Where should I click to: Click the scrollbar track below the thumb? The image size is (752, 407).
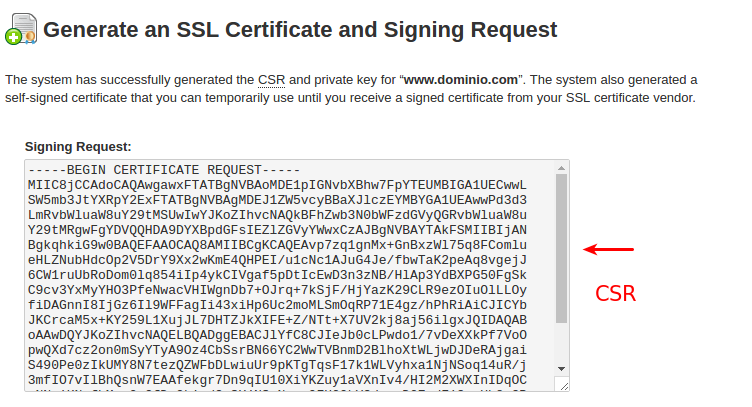coord(562,343)
